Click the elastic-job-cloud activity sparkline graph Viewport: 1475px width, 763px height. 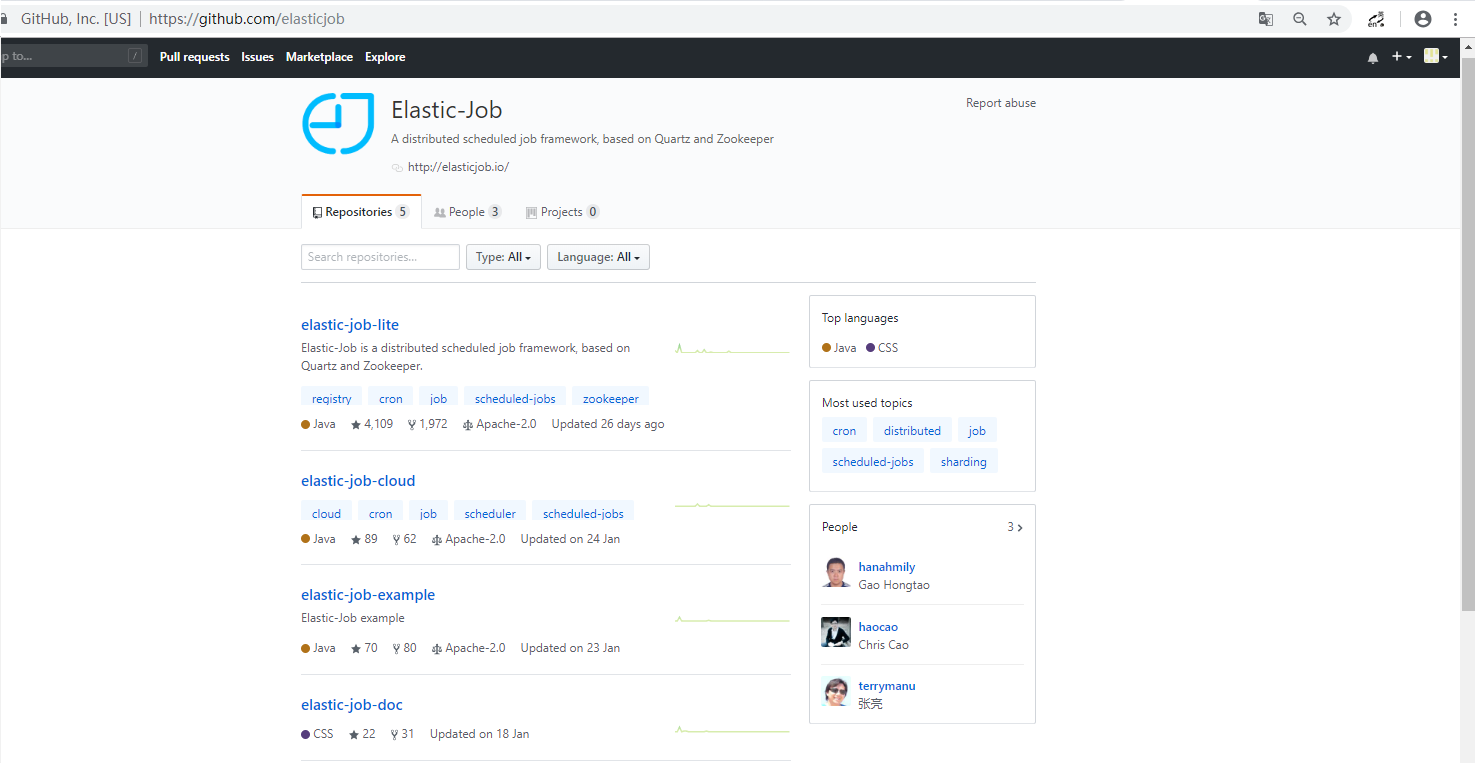pos(732,505)
